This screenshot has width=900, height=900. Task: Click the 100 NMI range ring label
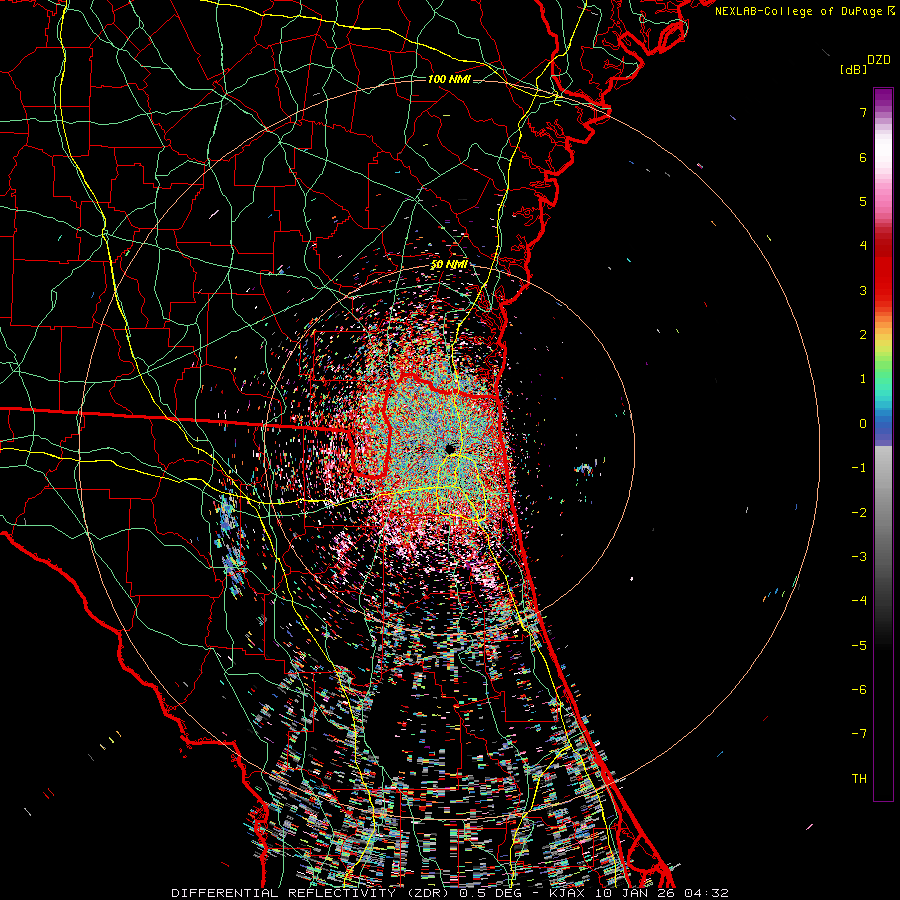[x=449, y=79]
